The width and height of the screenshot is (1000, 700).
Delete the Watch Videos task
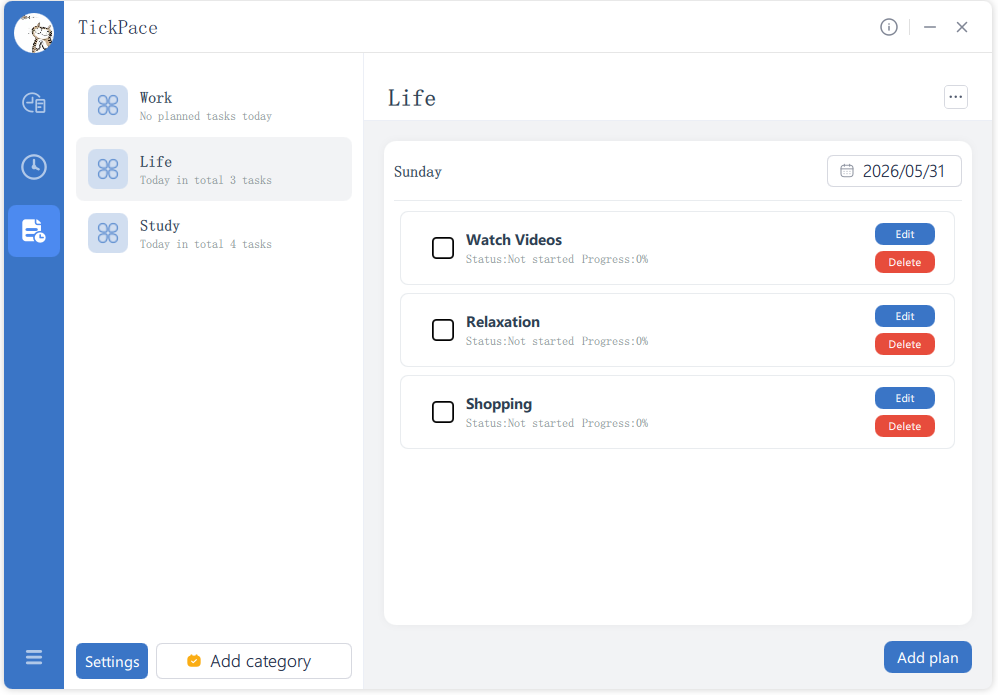pos(904,262)
